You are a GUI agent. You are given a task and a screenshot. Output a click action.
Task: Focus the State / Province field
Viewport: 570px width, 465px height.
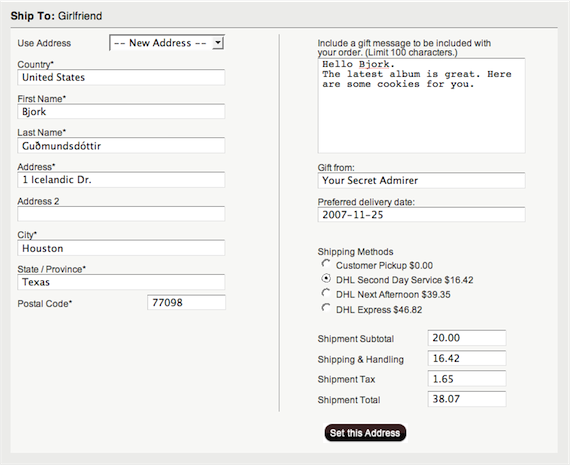[121, 282]
